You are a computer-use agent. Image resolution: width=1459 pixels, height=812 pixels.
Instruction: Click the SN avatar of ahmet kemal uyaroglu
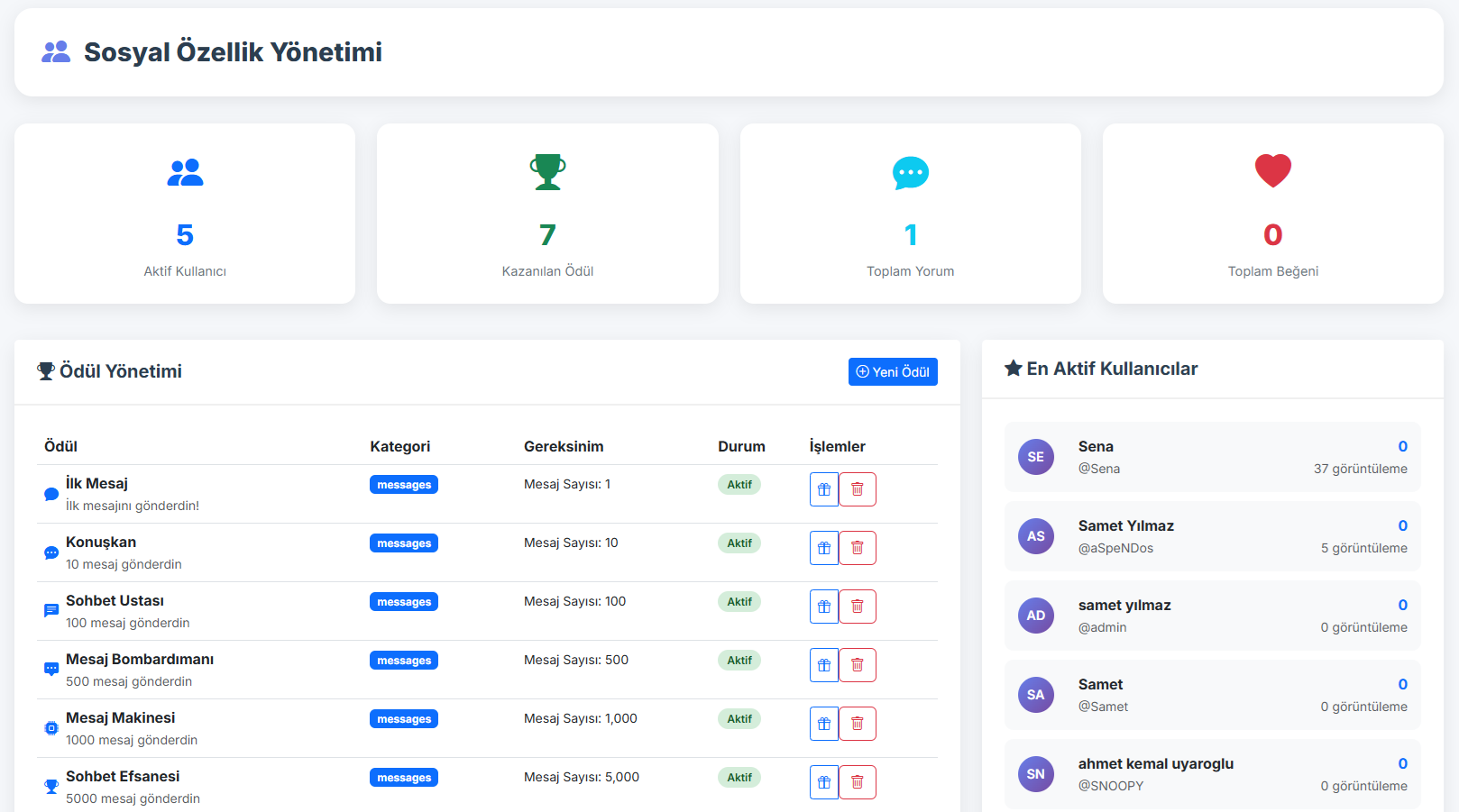pyautogui.click(x=1035, y=774)
